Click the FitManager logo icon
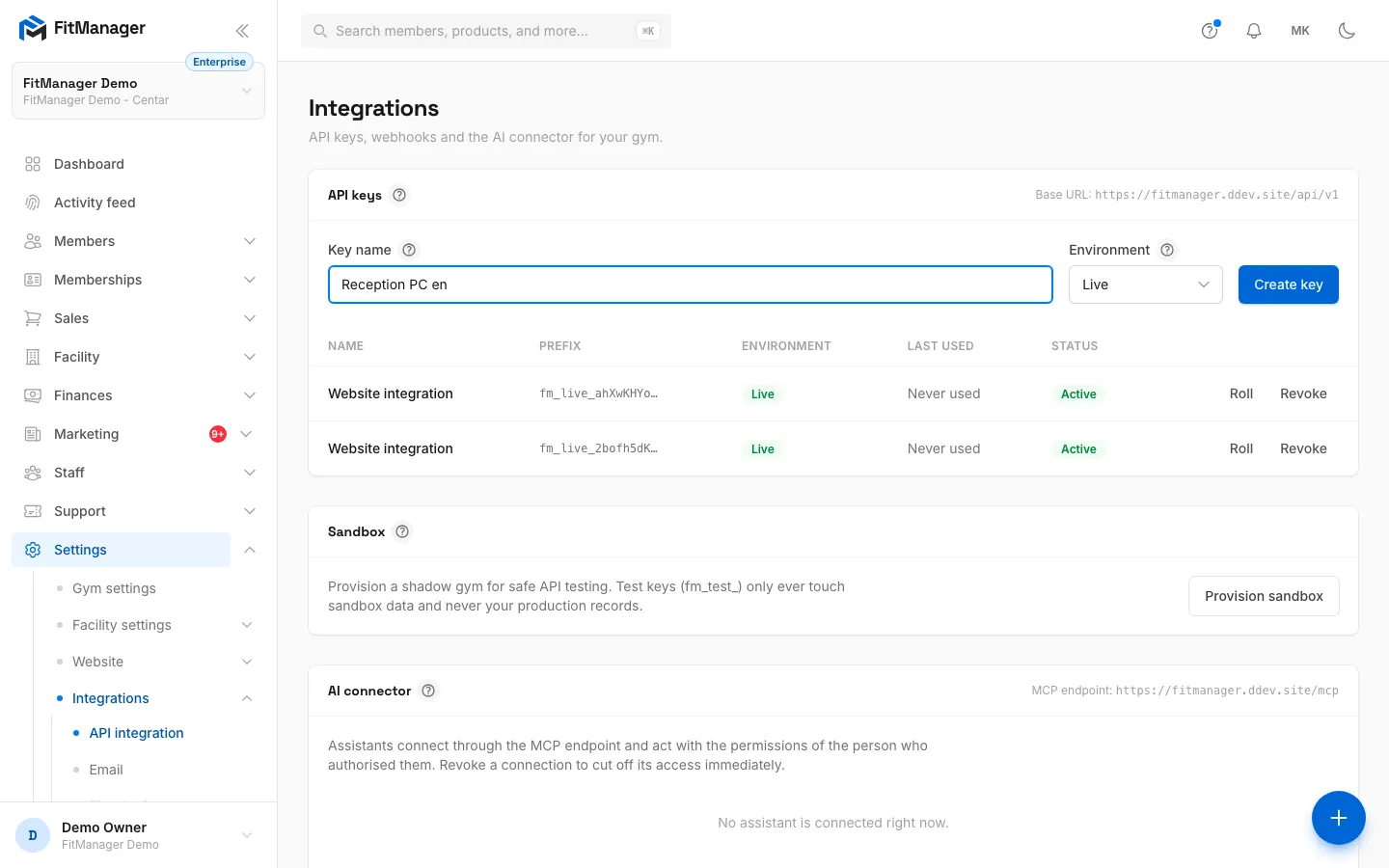1389x868 pixels. coord(33,28)
